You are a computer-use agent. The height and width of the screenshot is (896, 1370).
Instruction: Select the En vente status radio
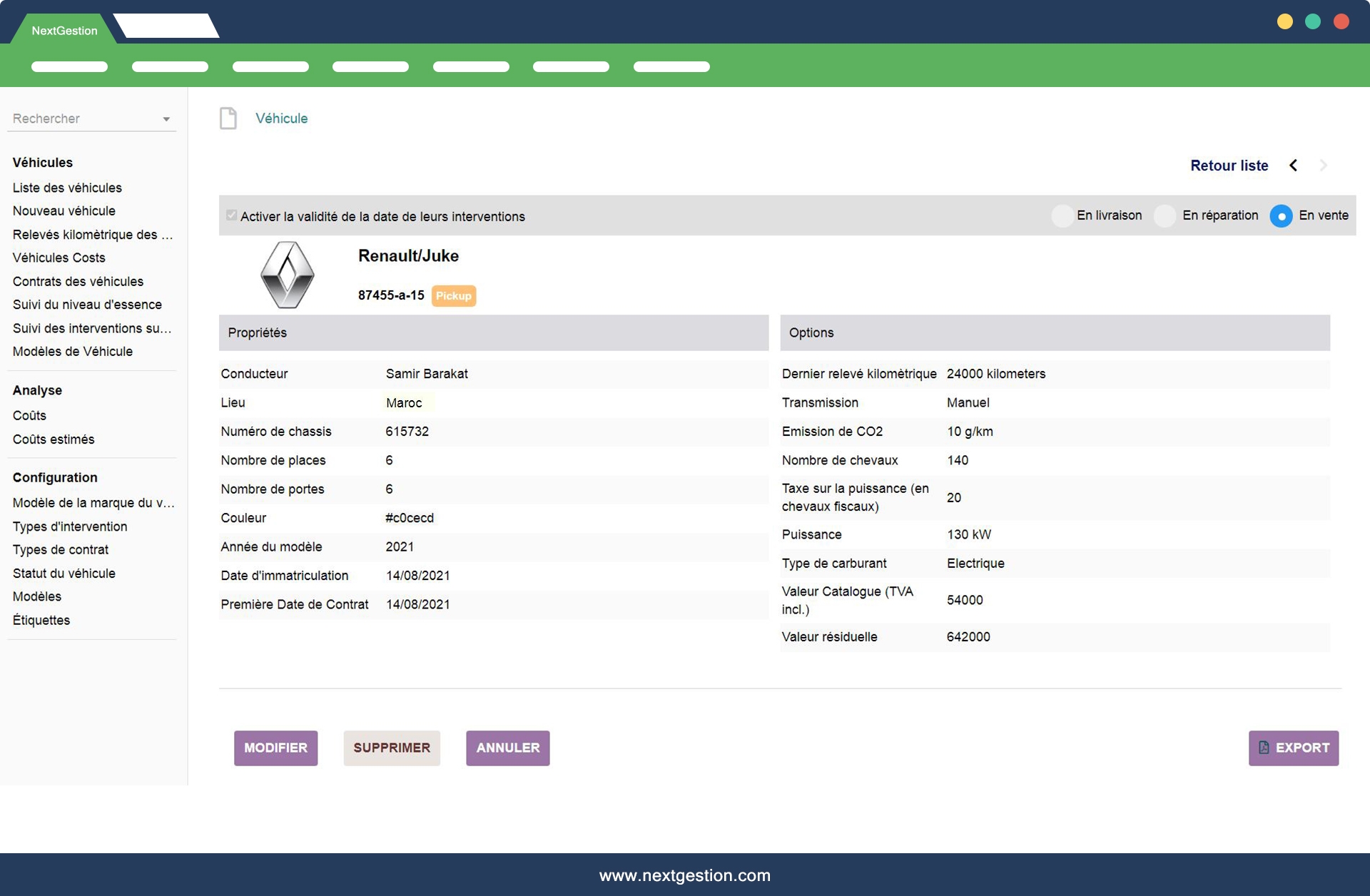point(1281,215)
